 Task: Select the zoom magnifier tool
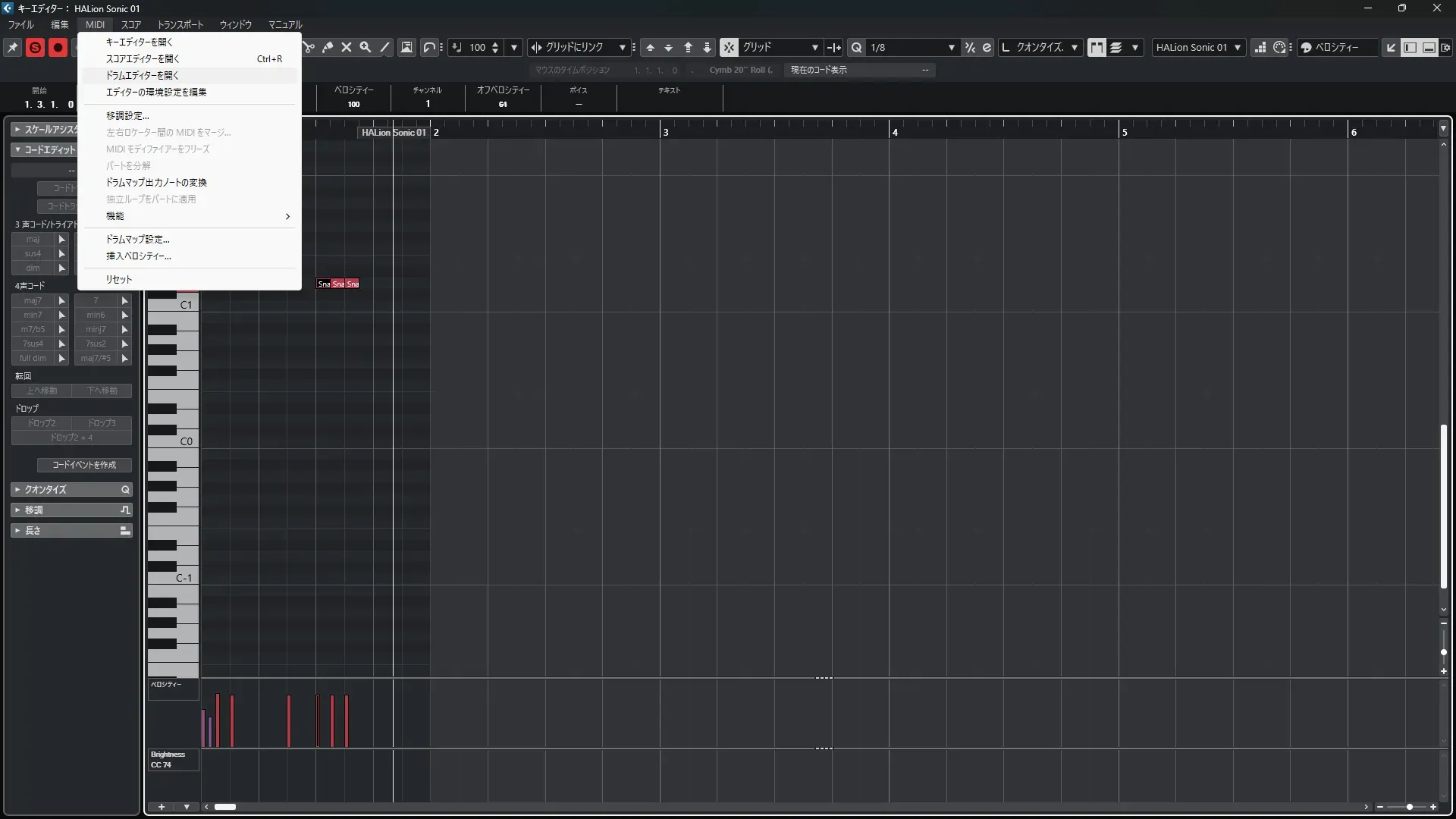click(366, 47)
